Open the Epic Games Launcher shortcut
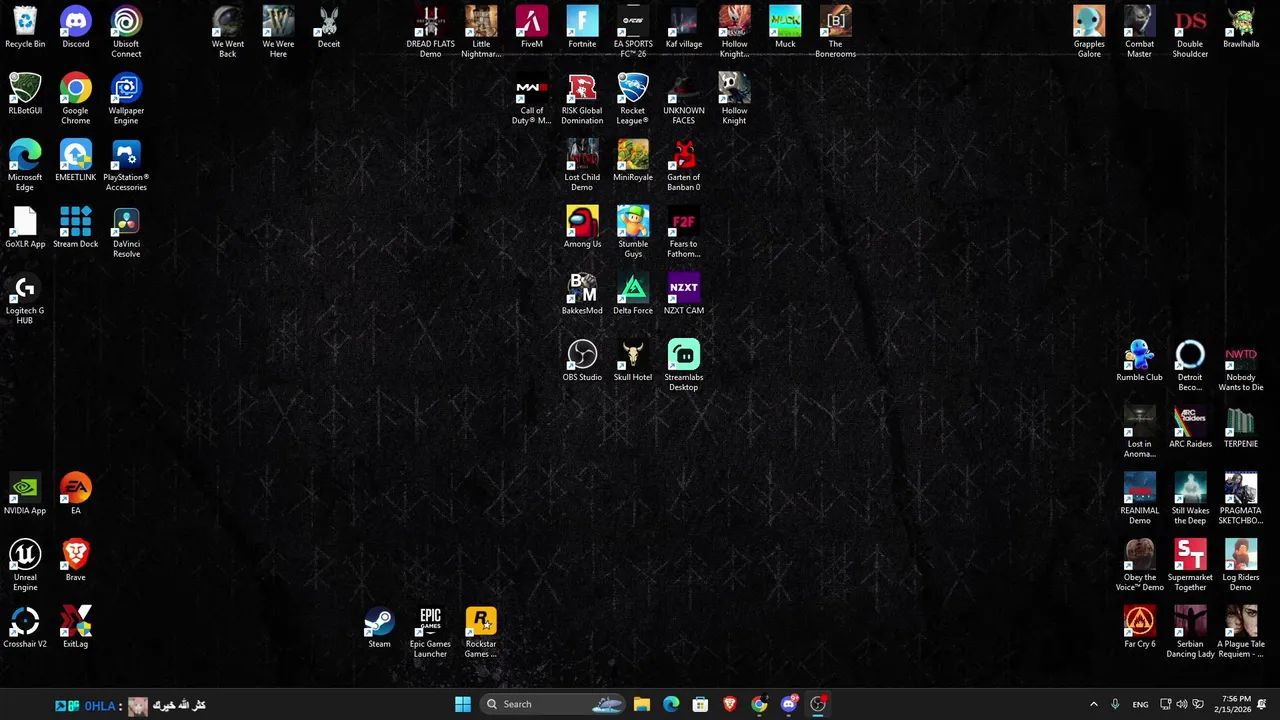Screen dimensions: 1280x720 pos(430,633)
